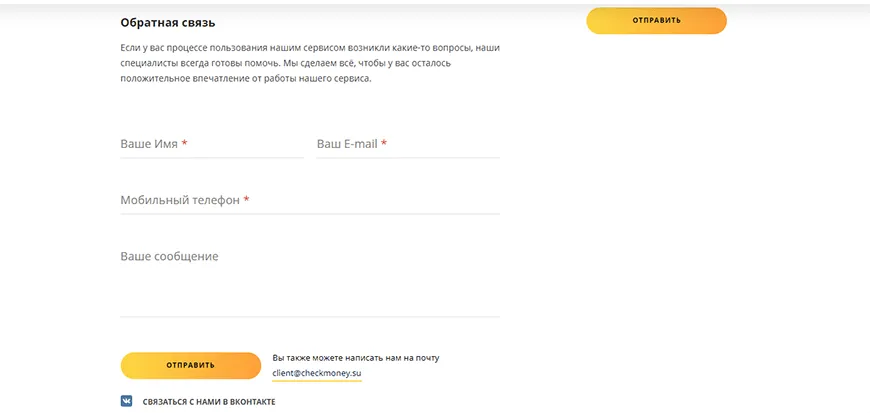Open the client@checkmoney.su email link
This screenshot has width=870, height=413.
pyautogui.click(x=316, y=373)
